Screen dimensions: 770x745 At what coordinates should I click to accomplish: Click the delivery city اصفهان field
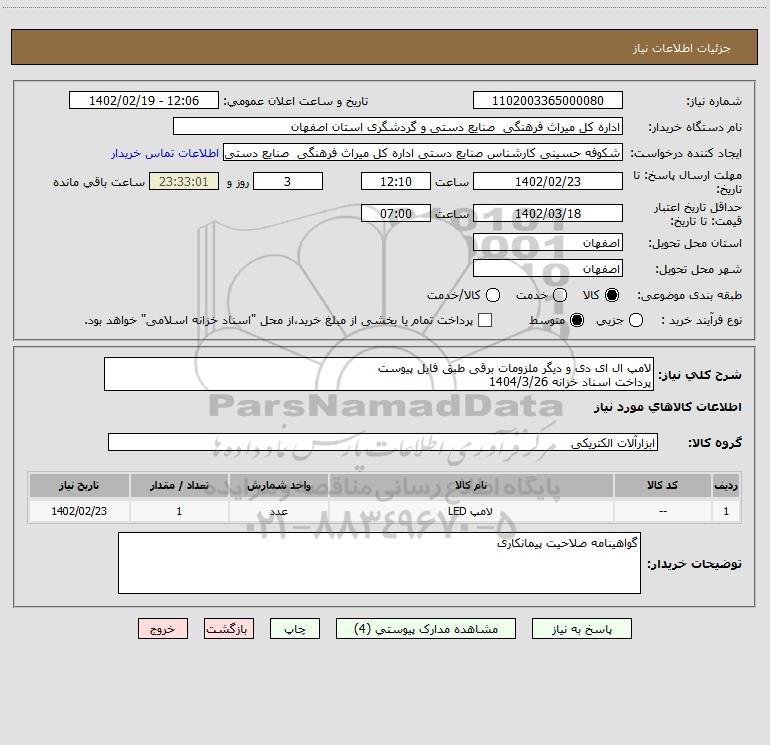548,268
